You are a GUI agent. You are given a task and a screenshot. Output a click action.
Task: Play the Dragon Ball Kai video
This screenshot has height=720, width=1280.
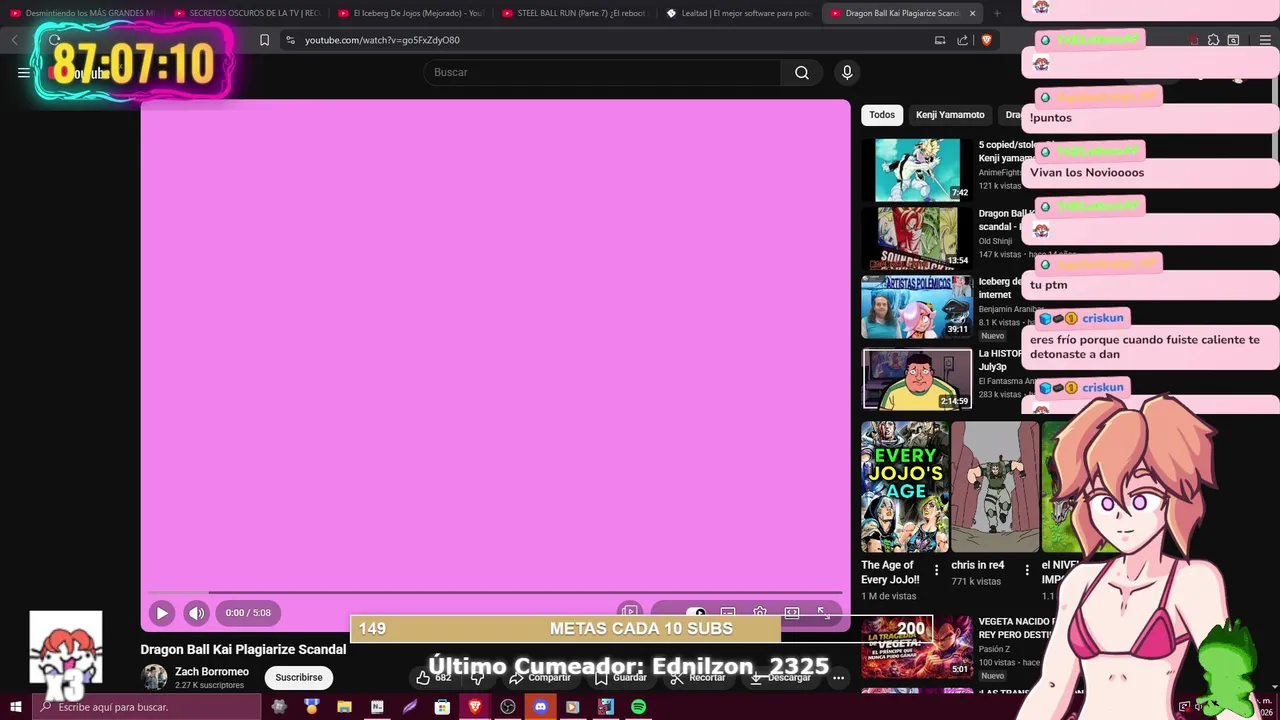(x=161, y=613)
